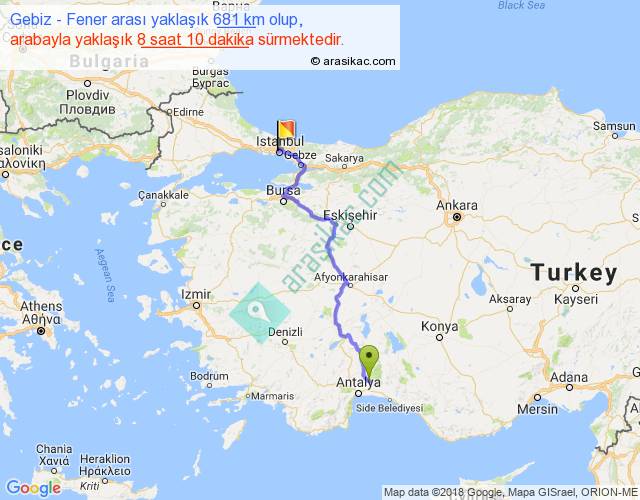The width and height of the screenshot is (640, 500).
Task: Click the Denizli city marker
Action: pyautogui.click(x=285, y=342)
